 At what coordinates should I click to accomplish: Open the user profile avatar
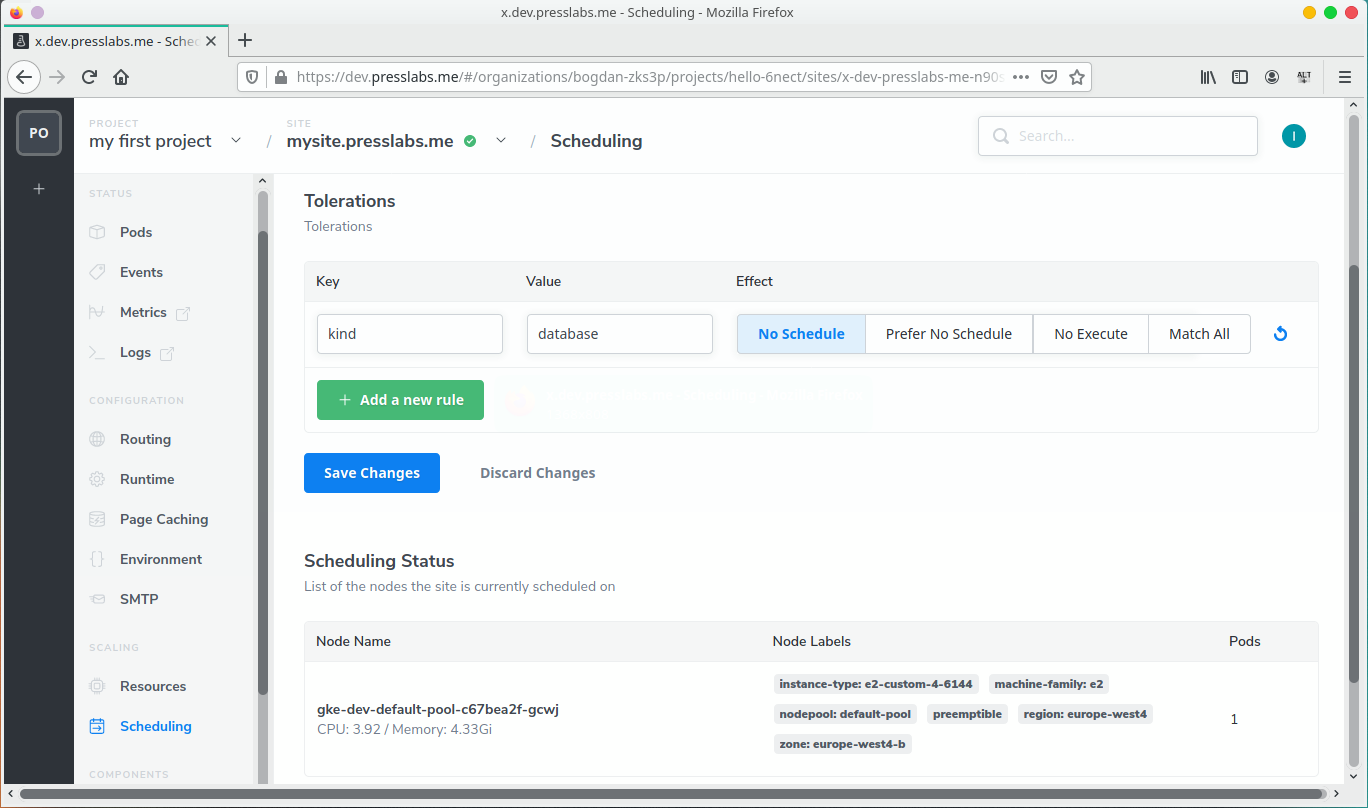coord(1294,136)
